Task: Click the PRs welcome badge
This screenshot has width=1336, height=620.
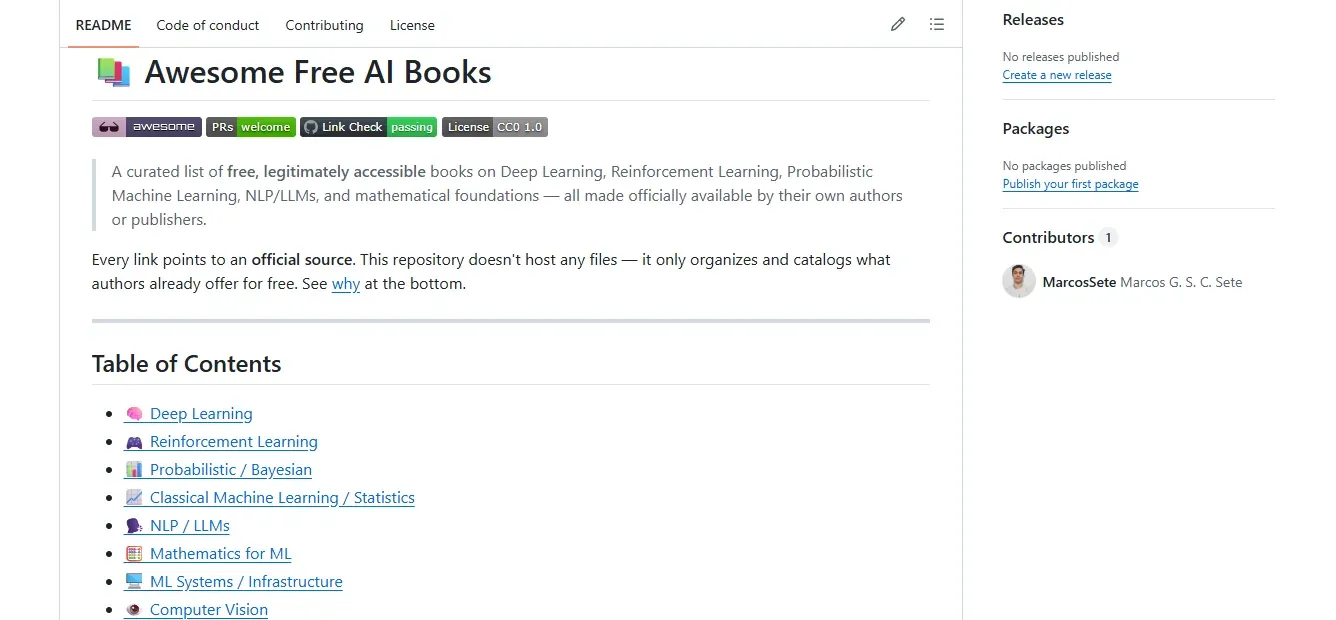Action: tap(251, 127)
